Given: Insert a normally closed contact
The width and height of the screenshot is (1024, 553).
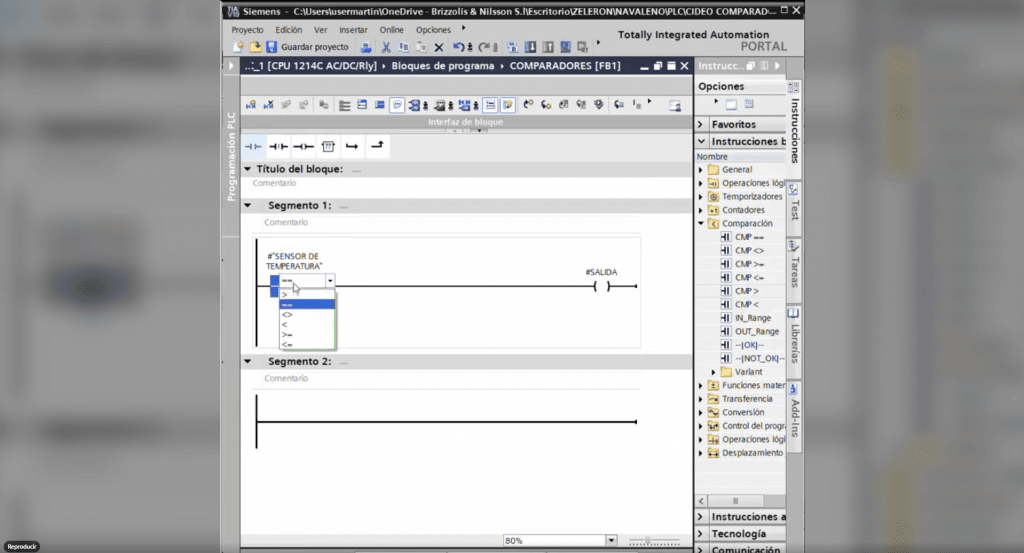Looking at the screenshot, I should (x=278, y=147).
